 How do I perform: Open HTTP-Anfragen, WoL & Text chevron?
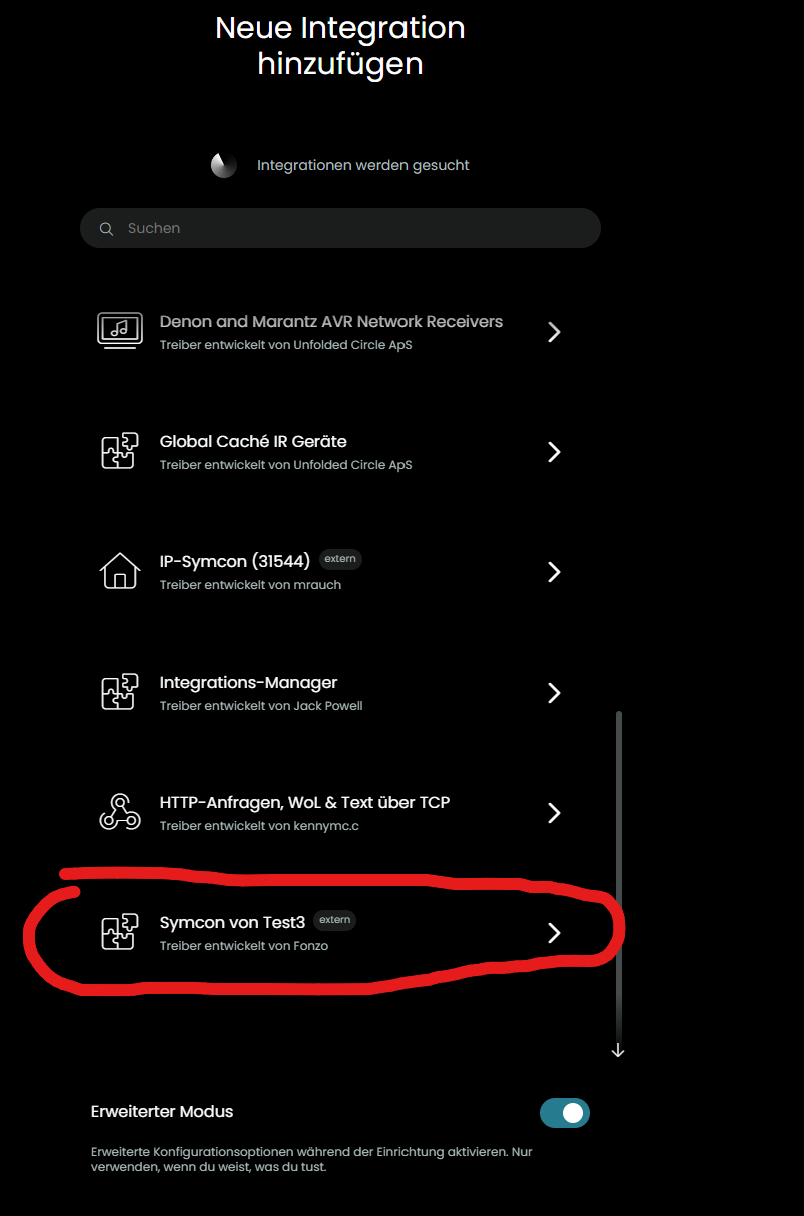click(x=554, y=812)
